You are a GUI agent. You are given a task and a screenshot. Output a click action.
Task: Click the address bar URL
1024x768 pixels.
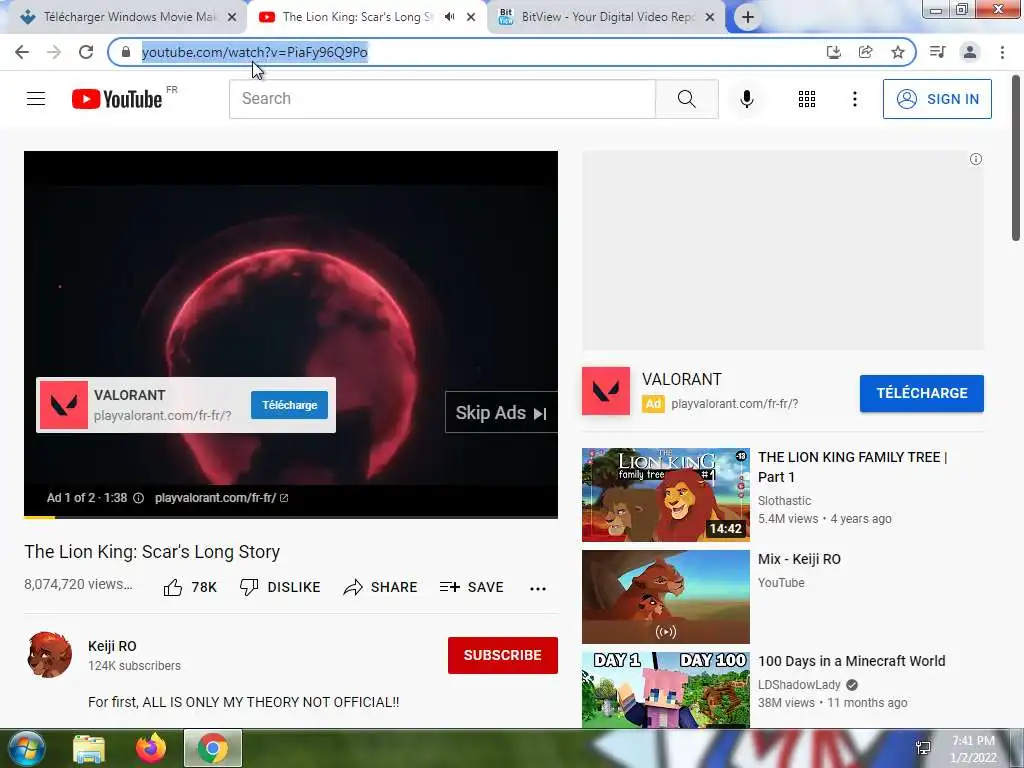255,52
